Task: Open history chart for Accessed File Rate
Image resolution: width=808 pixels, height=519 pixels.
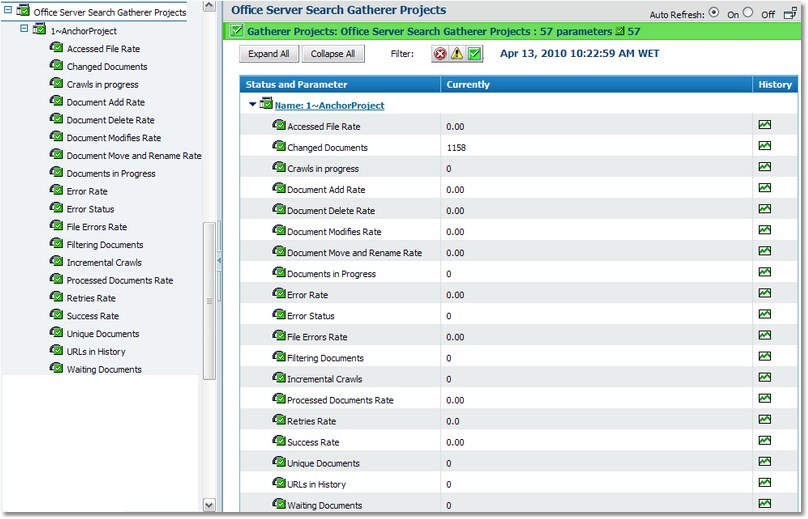Action: [x=765, y=125]
